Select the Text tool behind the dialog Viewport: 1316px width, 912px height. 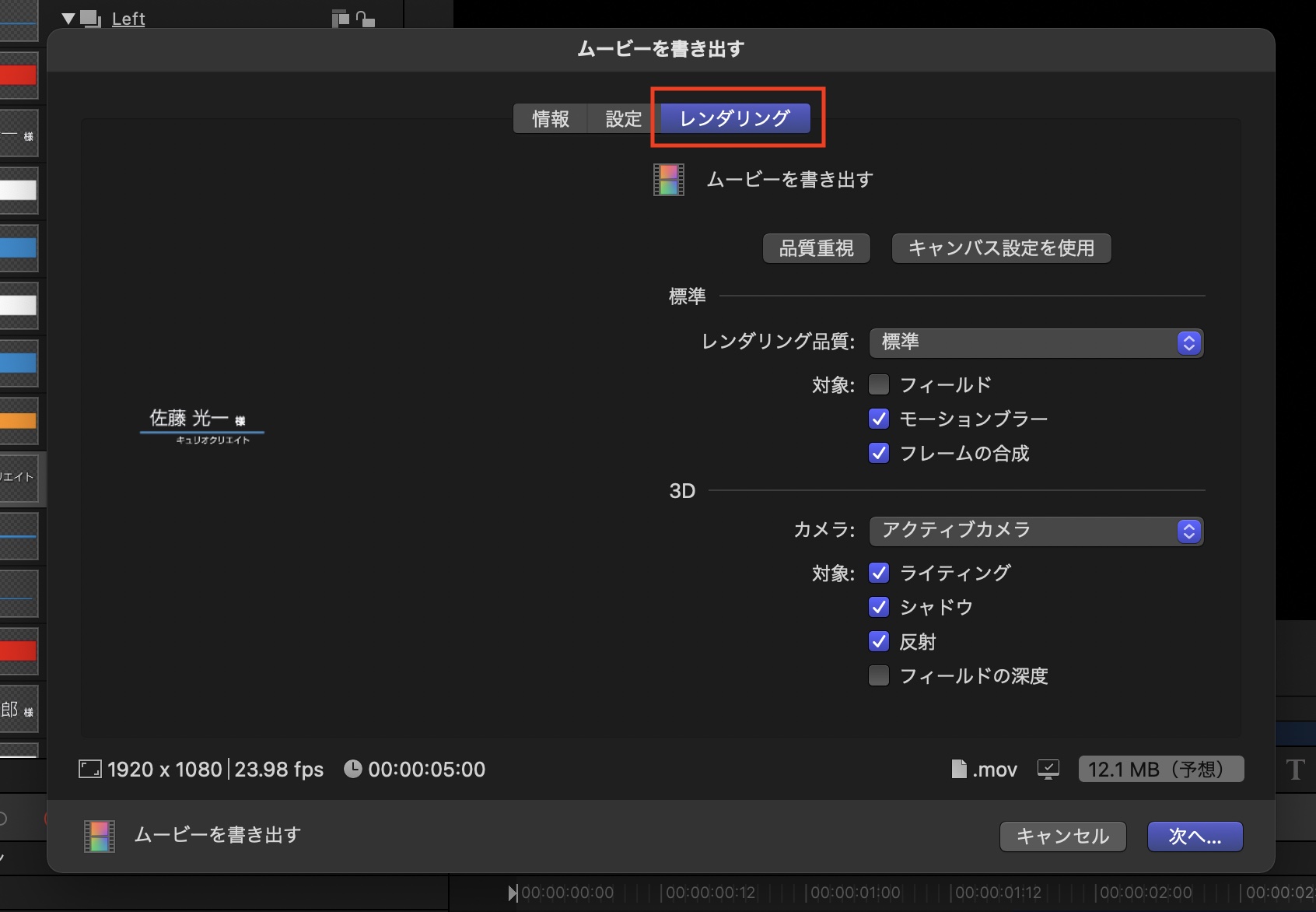1295,770
